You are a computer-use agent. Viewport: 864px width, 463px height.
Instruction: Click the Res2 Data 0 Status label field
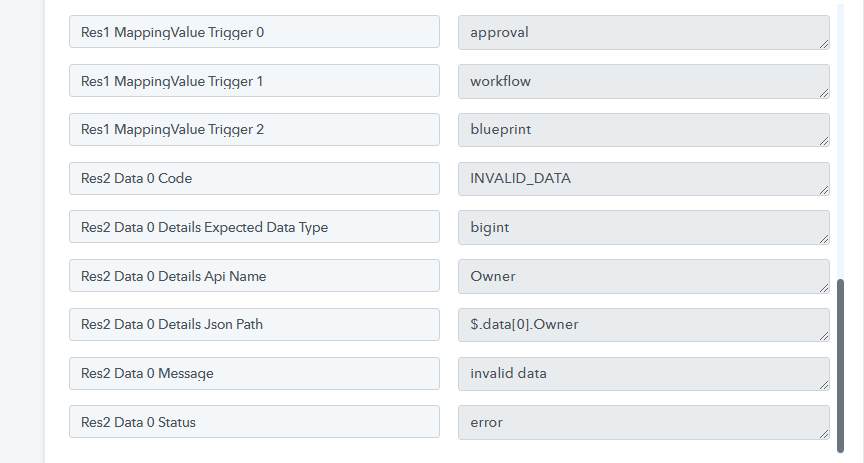[x=254, y=422]
